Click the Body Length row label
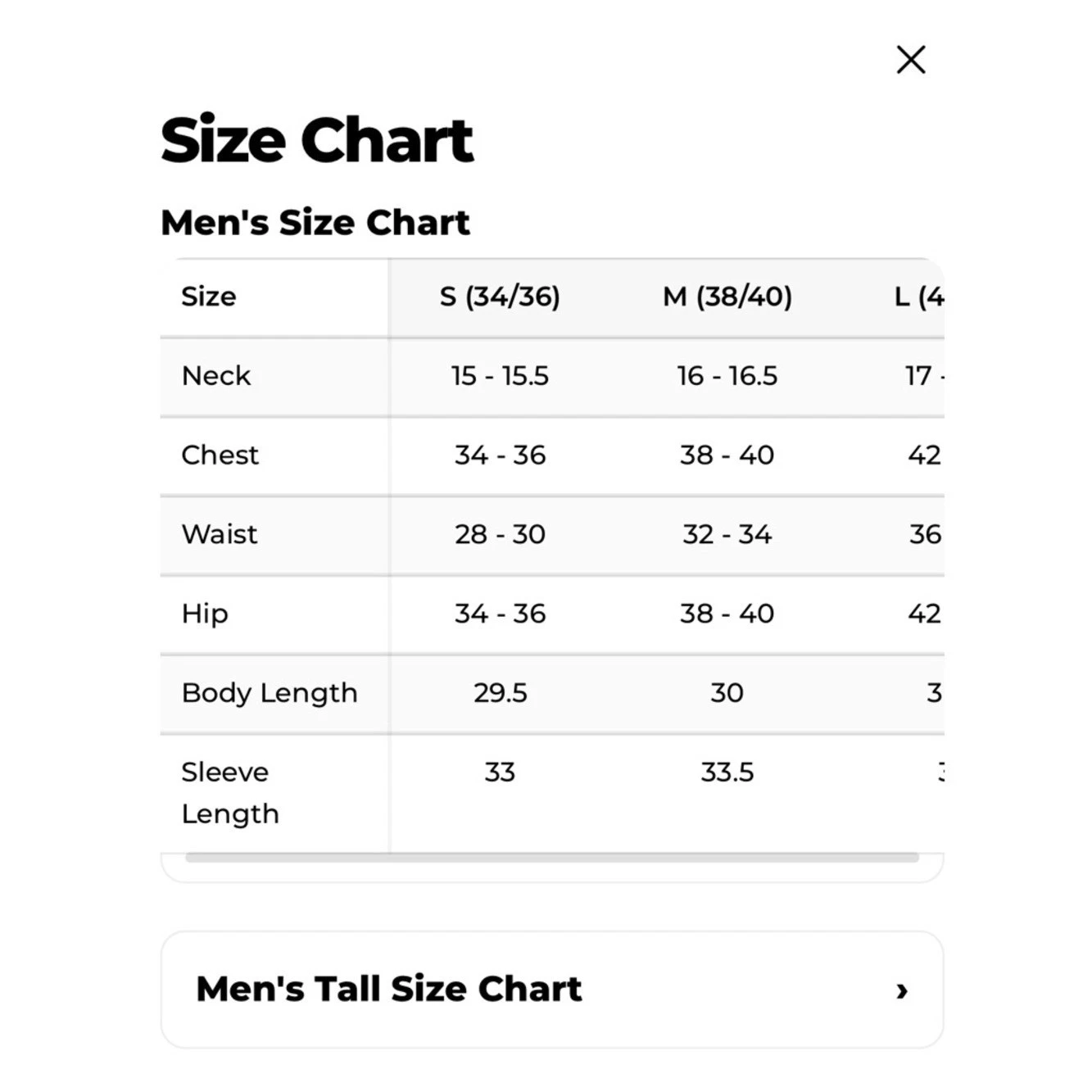Image resolution: width=1092 pixels, height=1092 pixels. tap(270, 693)
